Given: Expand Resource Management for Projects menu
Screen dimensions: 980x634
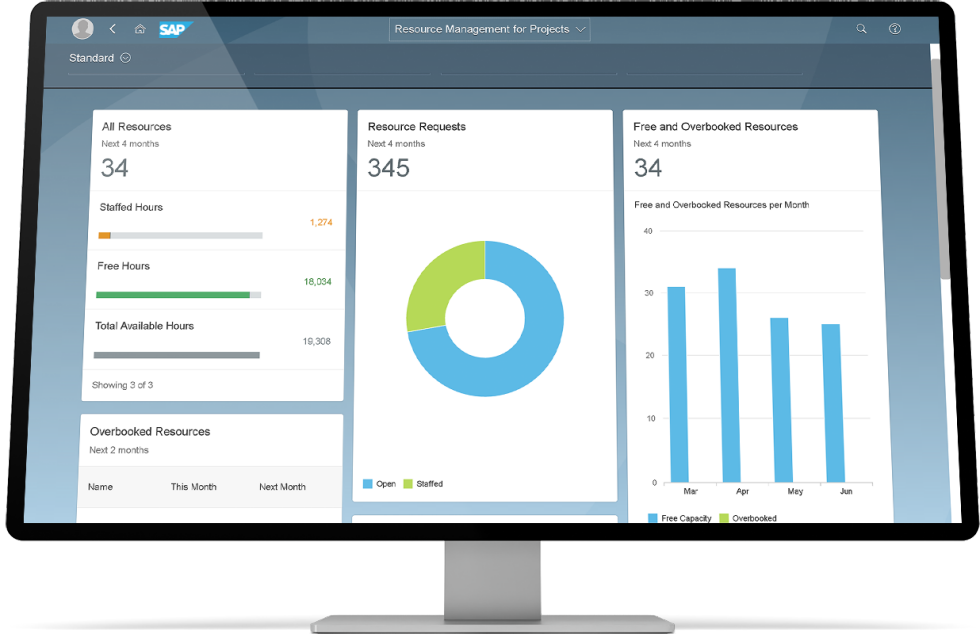Looking at the screenshot, I should coord(489,30).
